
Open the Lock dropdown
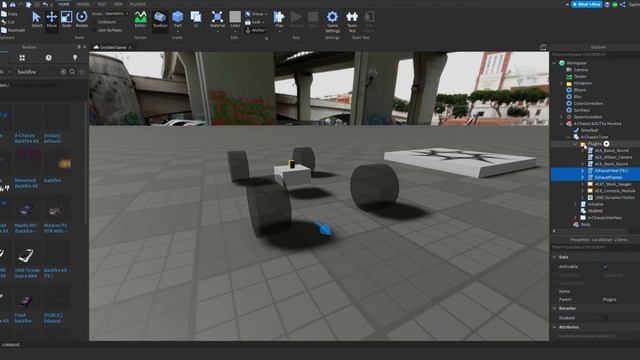[263, 22]
